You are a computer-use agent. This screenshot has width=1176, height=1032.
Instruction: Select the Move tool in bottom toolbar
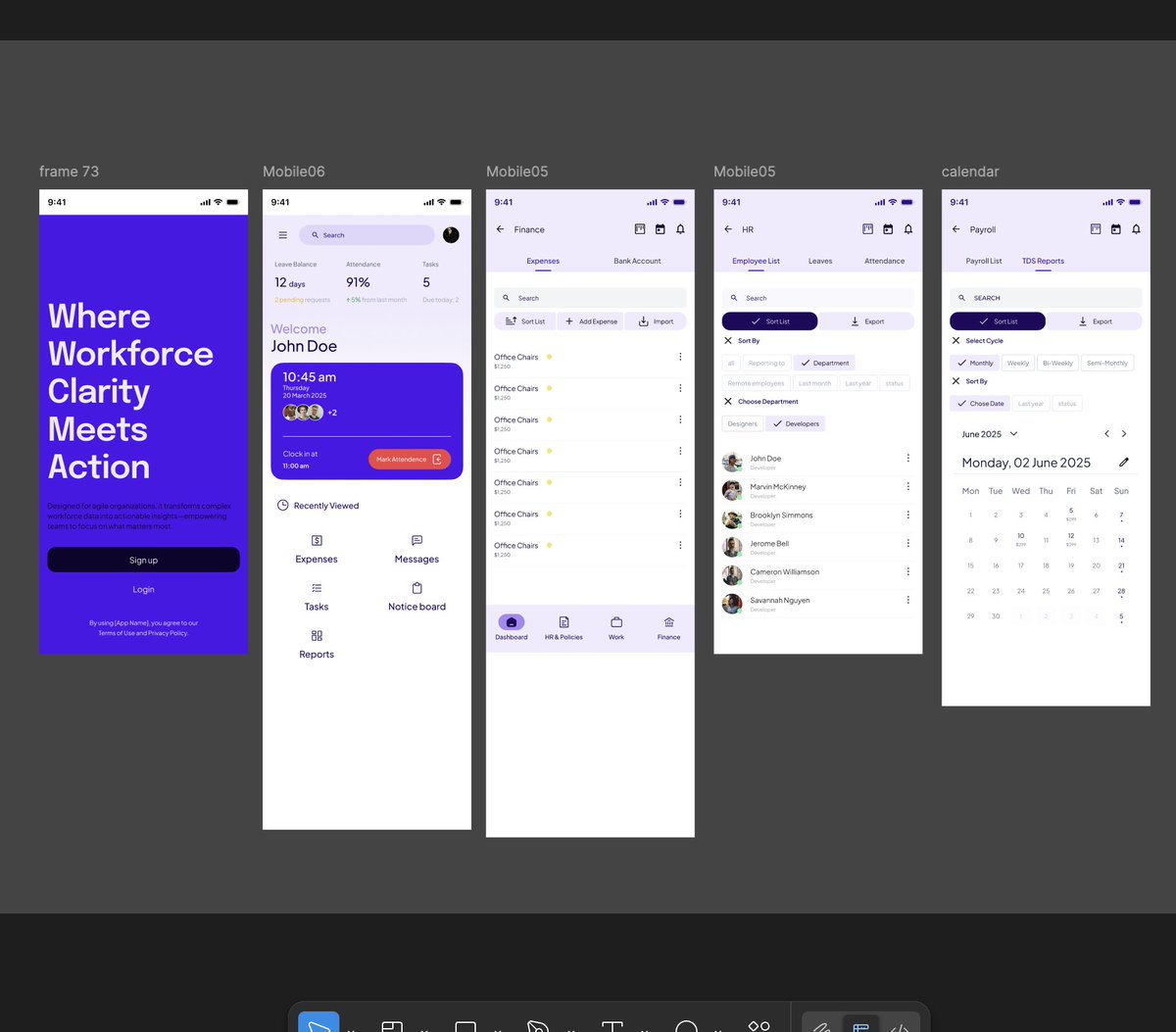coord(318,1022)
